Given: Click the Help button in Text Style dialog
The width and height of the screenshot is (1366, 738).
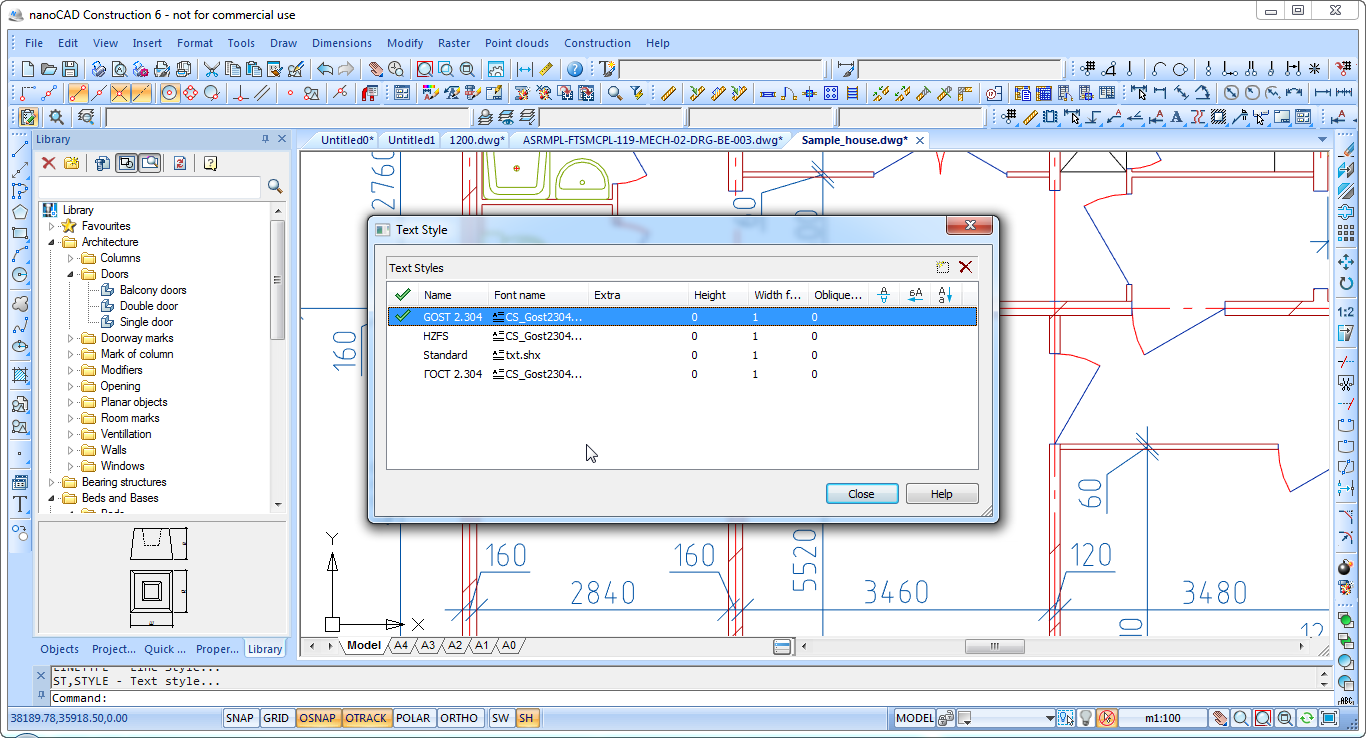Looking at the screenshot, I should click(941, 494).
